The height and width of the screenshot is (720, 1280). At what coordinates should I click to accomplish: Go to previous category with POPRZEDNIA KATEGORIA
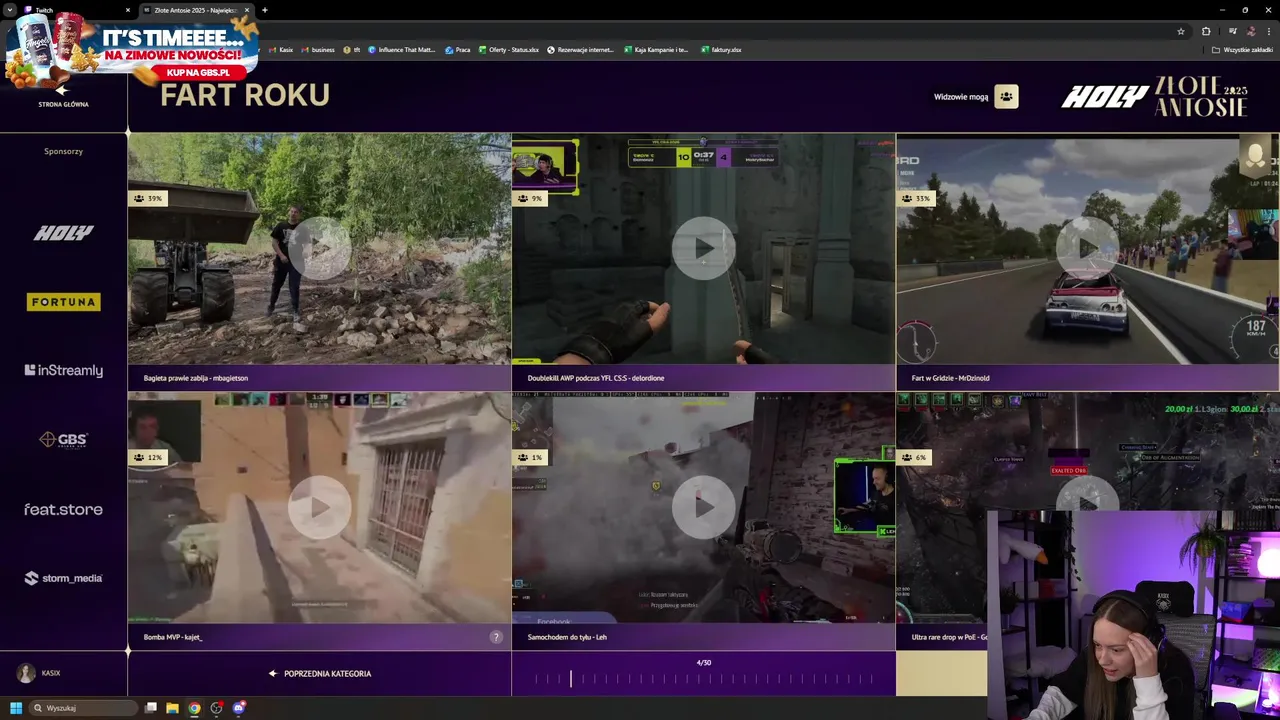[320, 673]
